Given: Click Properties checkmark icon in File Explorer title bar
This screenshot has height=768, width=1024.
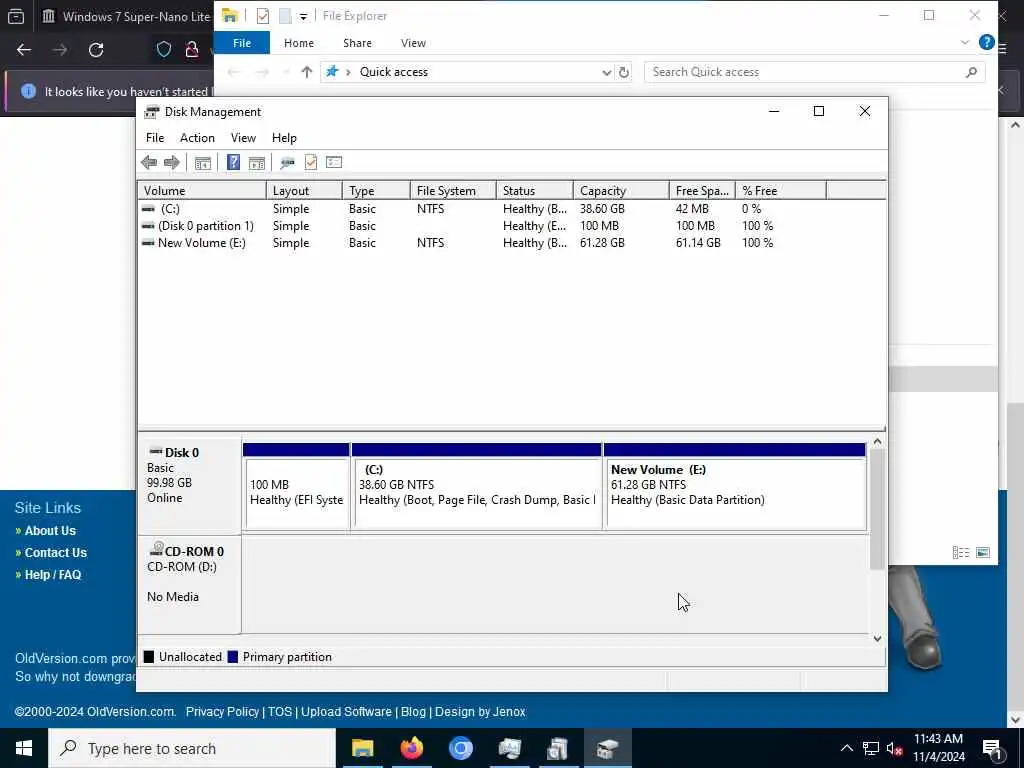Looking at the screenshot, I should coord(263,16).
